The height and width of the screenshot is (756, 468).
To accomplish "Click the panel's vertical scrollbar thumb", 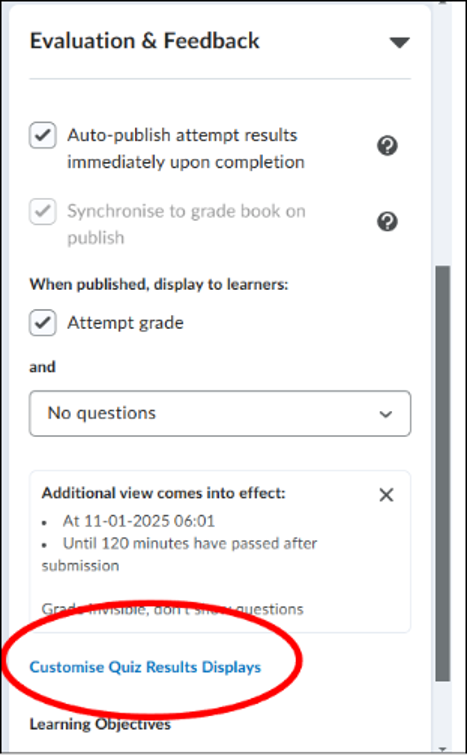I will click(x=442, y=473).
